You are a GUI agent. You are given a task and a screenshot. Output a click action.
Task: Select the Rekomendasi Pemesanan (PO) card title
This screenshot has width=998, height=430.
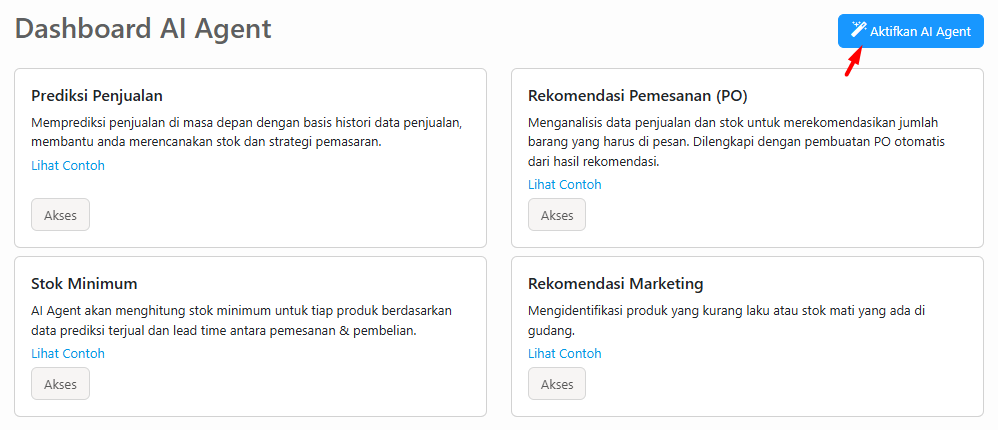[638, 96]
